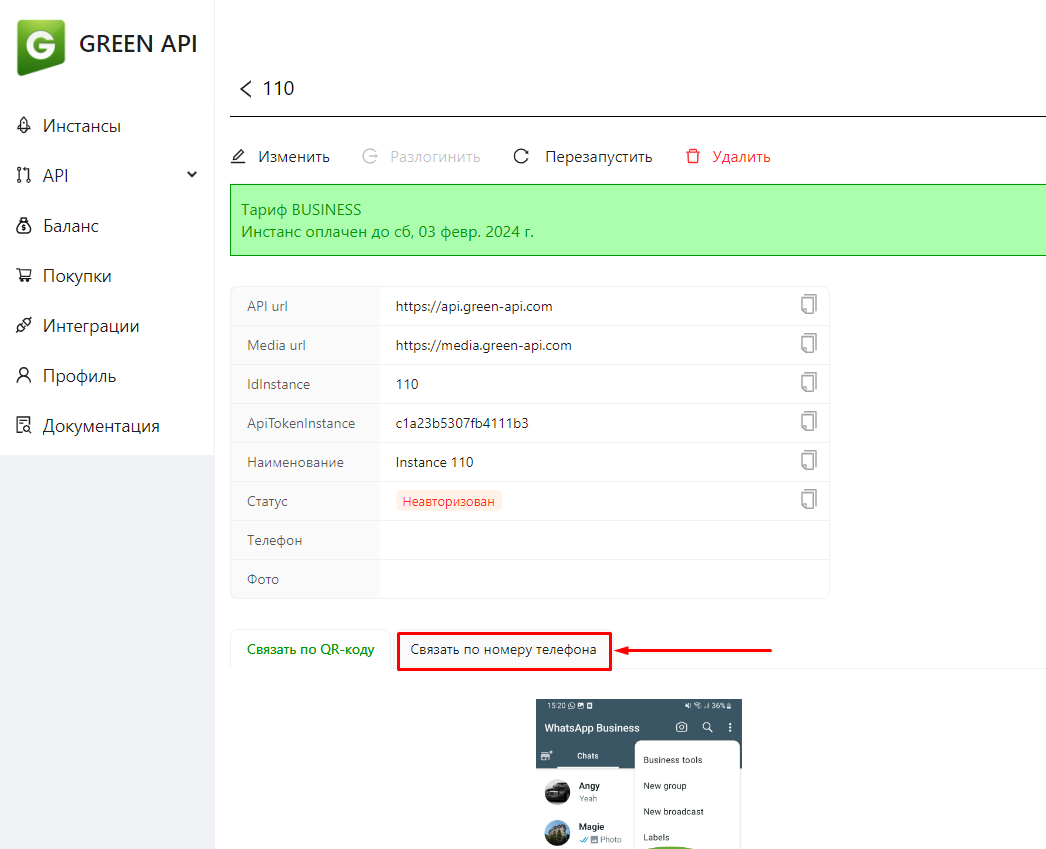Viewport: 1046px width, 849px height.
Task: Go to the Профиль page
Action: coord(79,376)
